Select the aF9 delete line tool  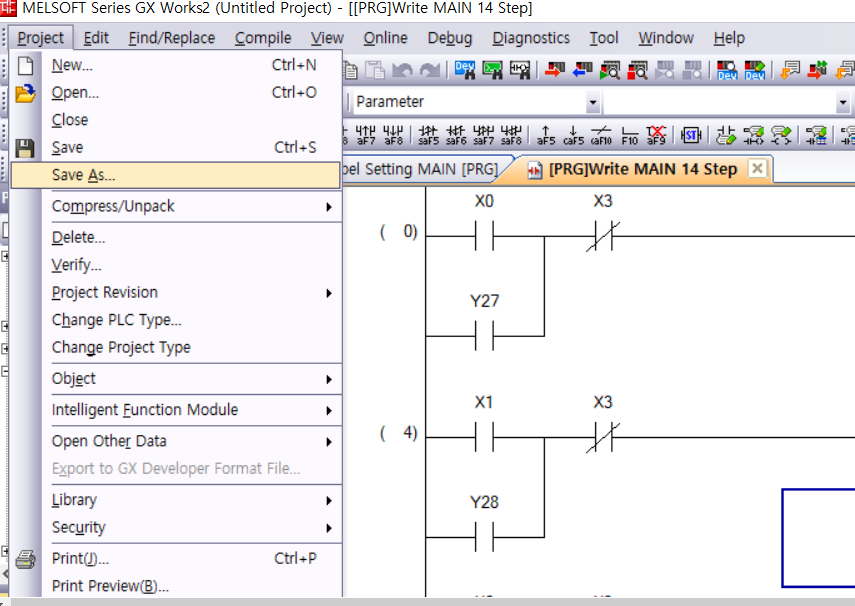pos(656,135)
